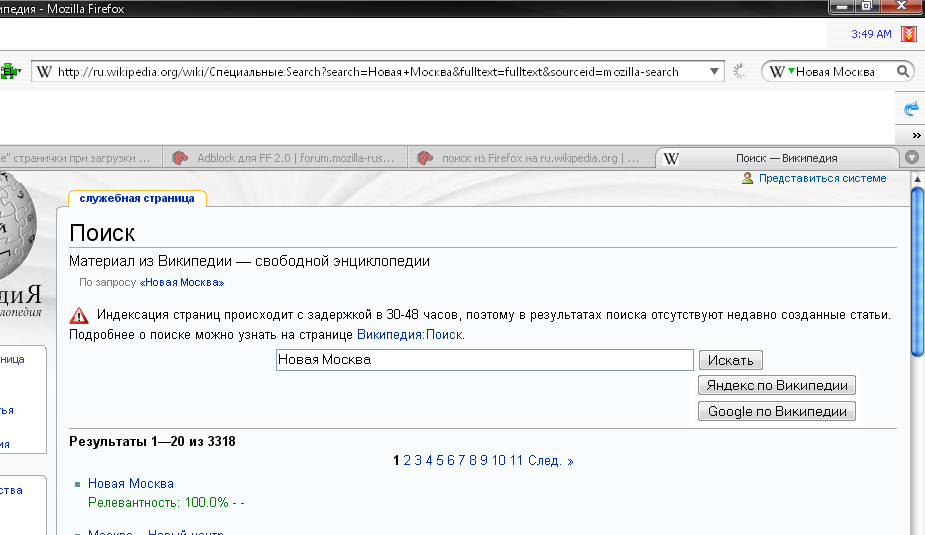Switch to the Adblock для FF 2.0 tab
The width and height of the screenshot is (925, 535).
[284, 158]
